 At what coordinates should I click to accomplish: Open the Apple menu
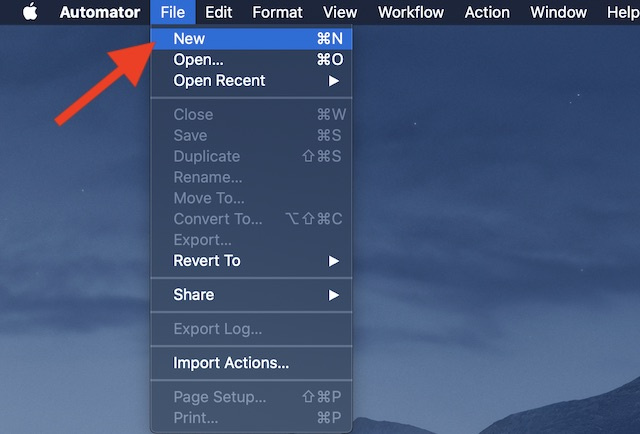tap(29, 13)
